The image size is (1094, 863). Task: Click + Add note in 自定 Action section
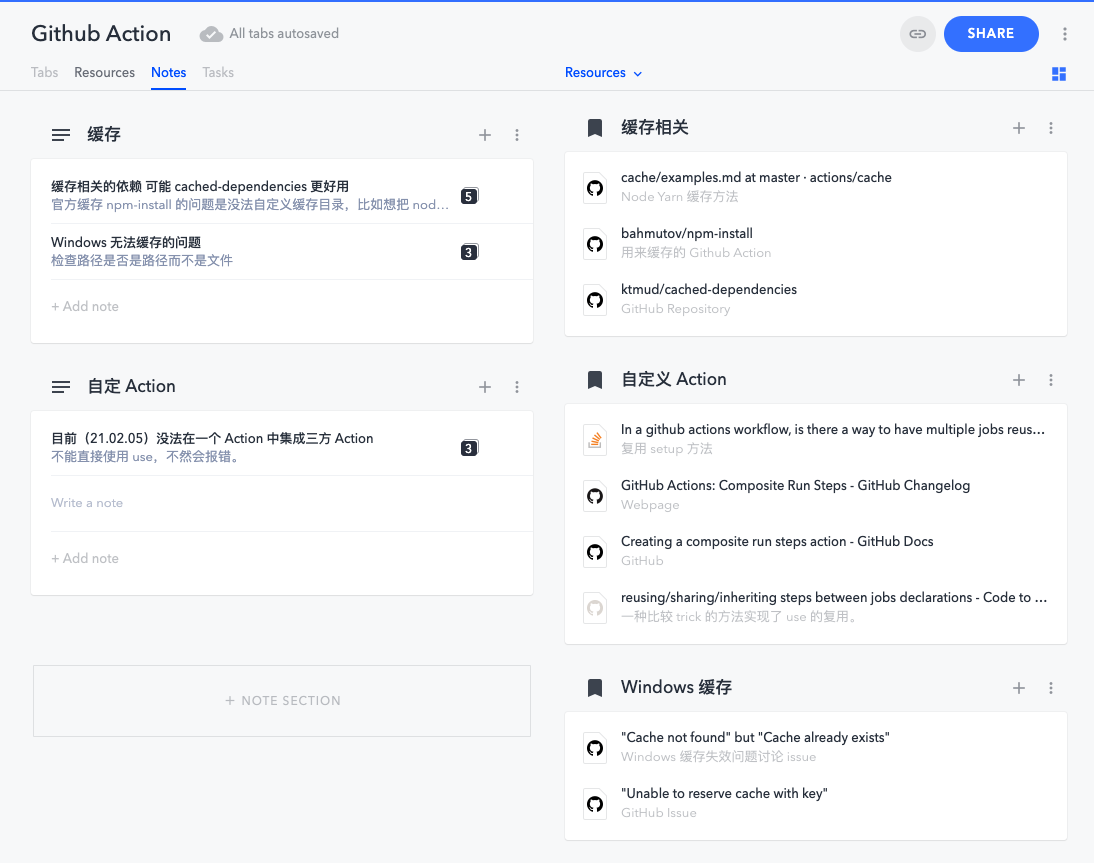point(84,558)
